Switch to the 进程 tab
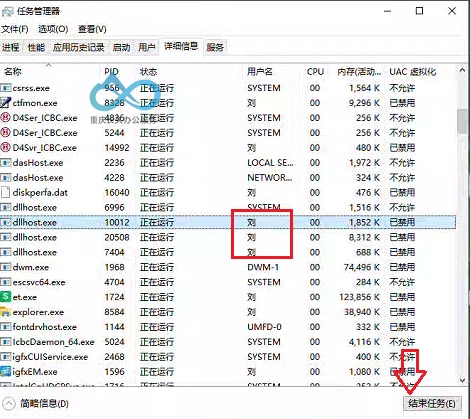 [x=11, y=47]
